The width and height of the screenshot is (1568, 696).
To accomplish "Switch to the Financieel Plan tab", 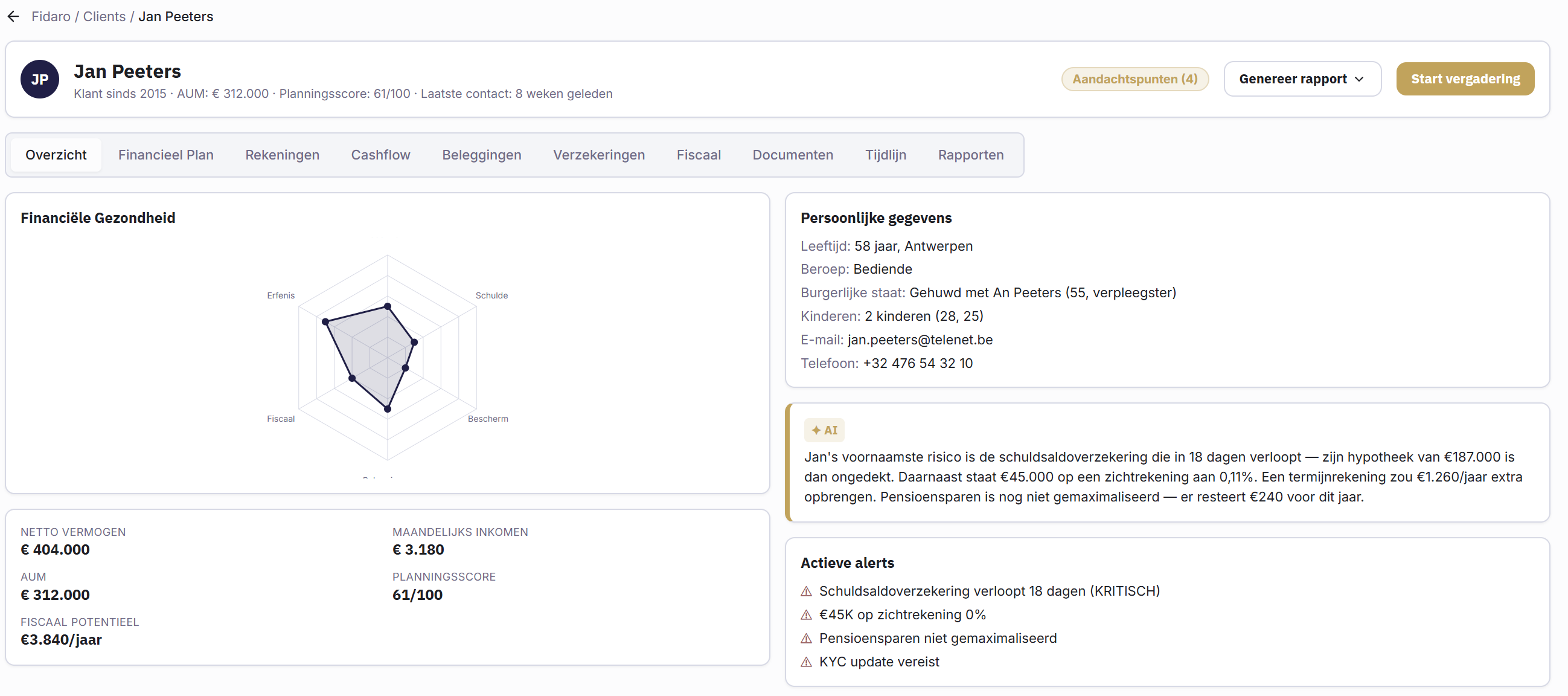I will point(165,155).
